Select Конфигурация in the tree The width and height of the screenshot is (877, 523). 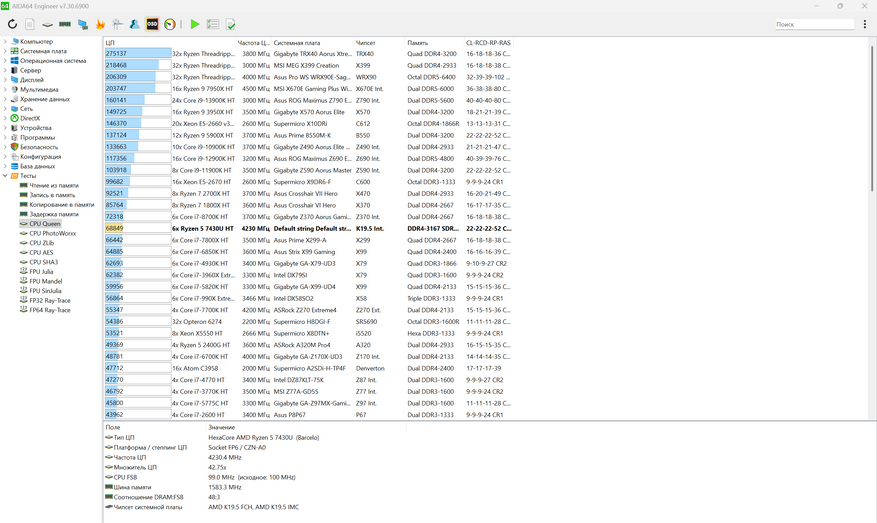[41, 157]
